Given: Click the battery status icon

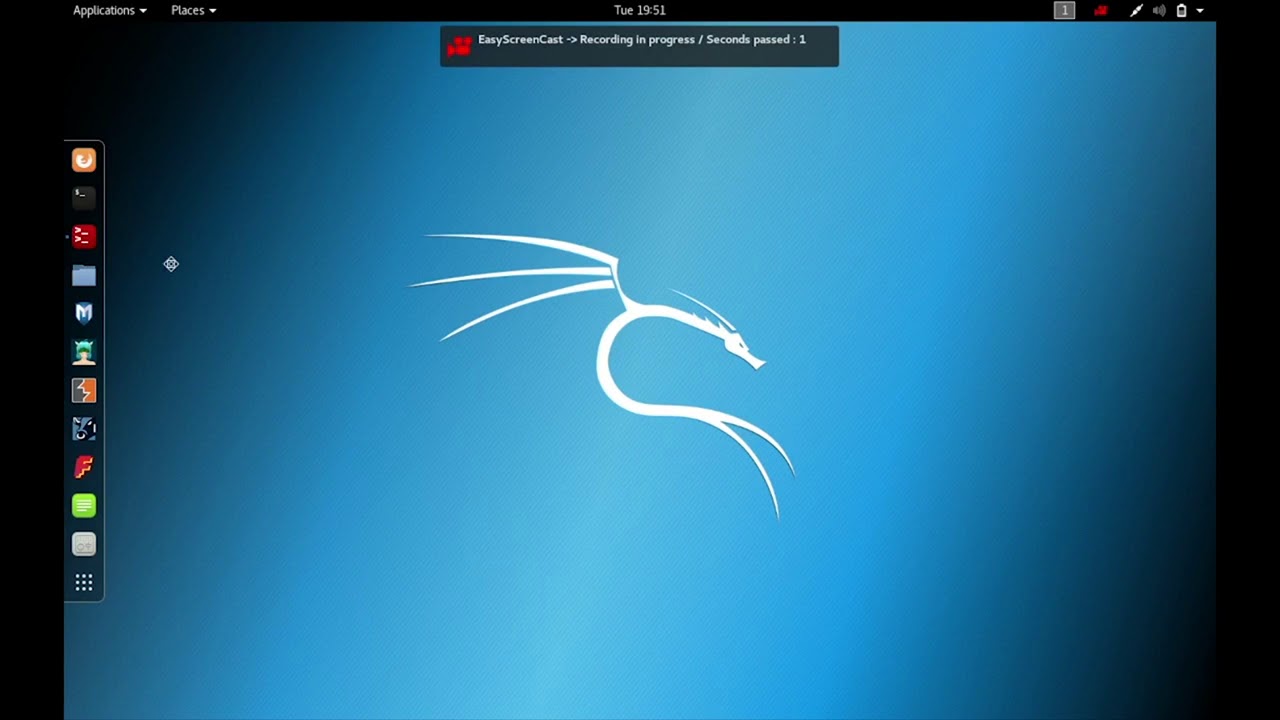Looking at the screenshot, I should [1181, 10].
